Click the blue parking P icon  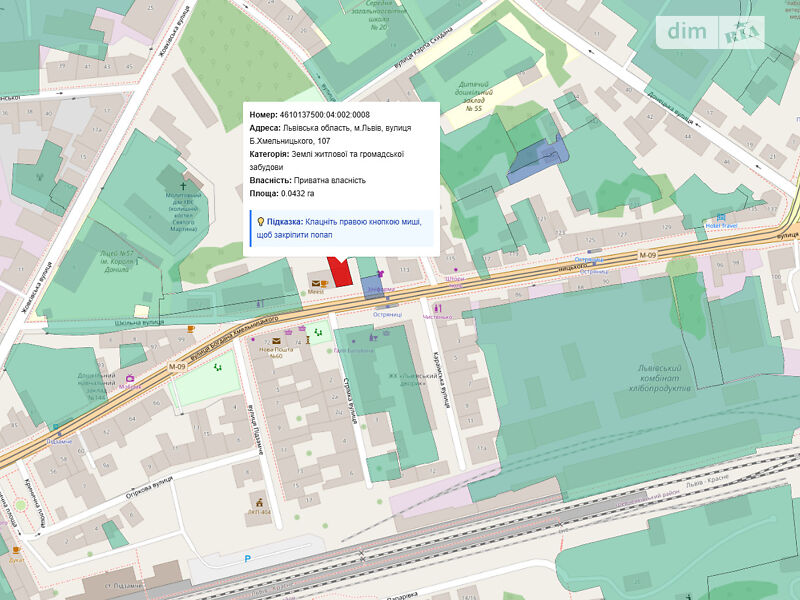tap(248, 558)
